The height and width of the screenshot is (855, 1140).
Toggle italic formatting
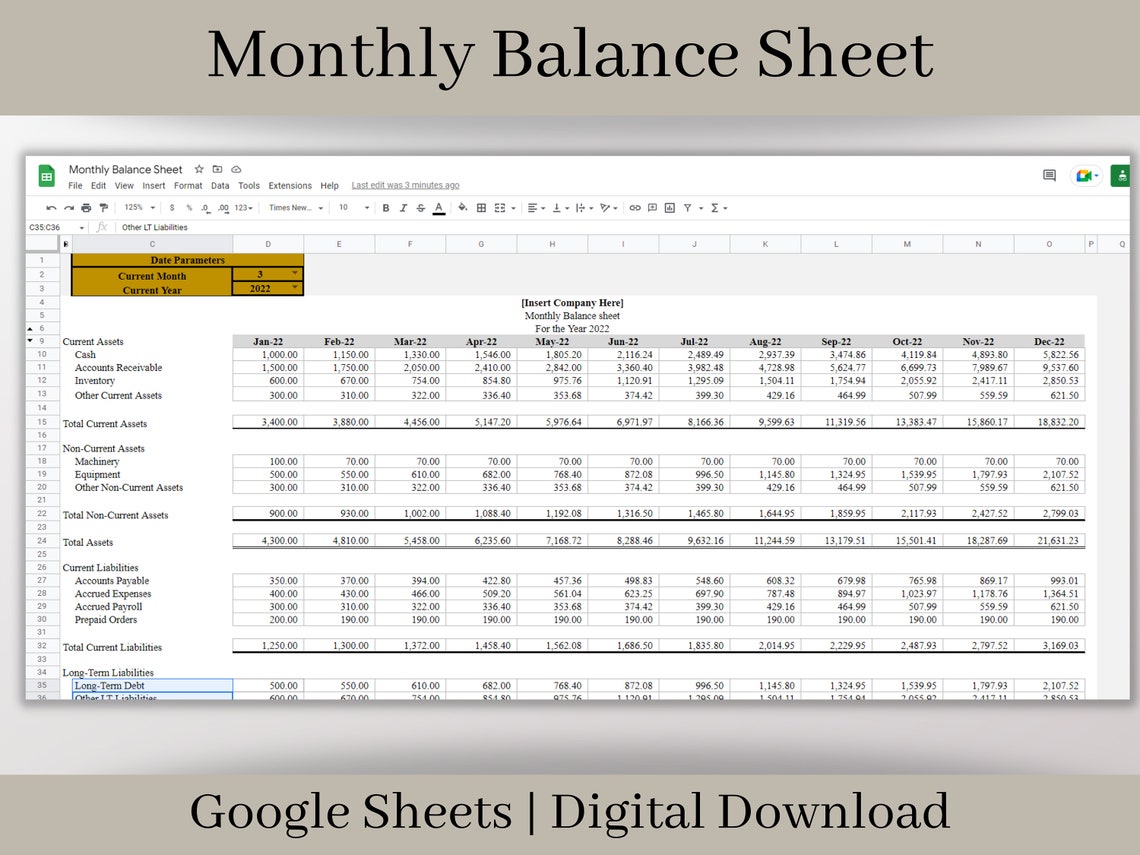403,207
